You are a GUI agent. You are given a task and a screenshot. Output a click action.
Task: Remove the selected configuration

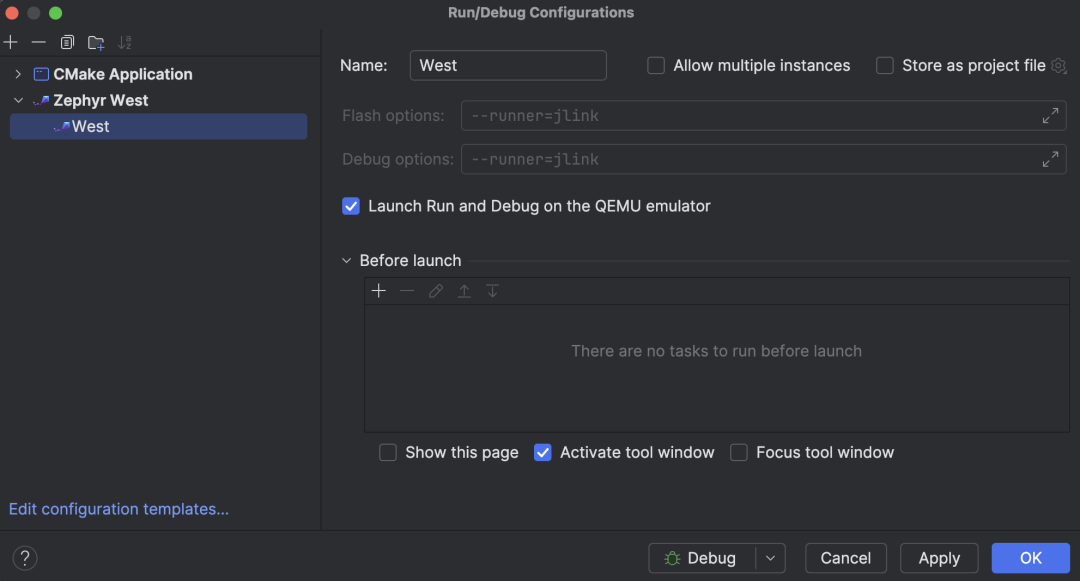point(39,43)
